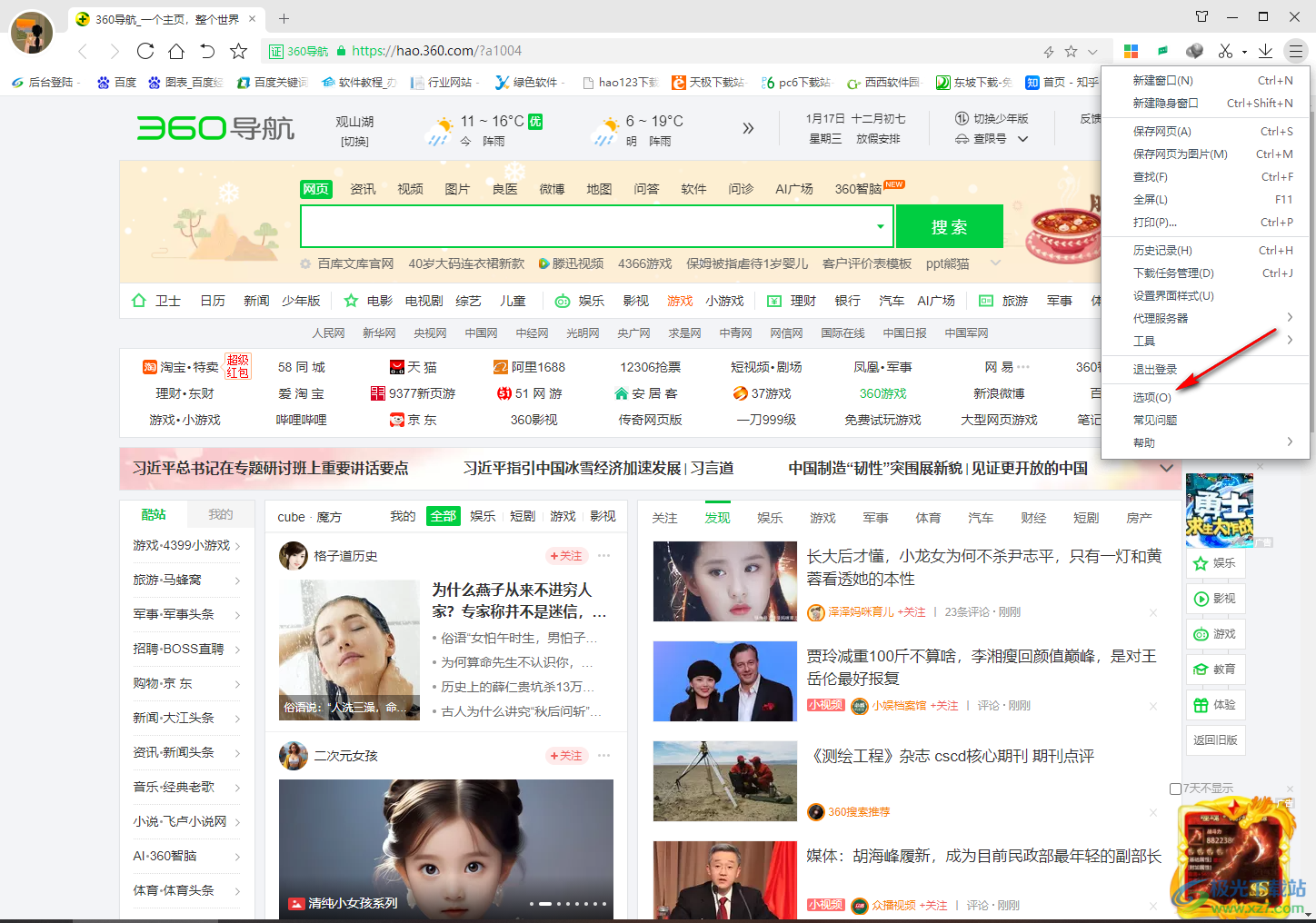This screenshot has height=923, width=1316.
Task: Open the downloads arrow icon
Action: 1264,51
